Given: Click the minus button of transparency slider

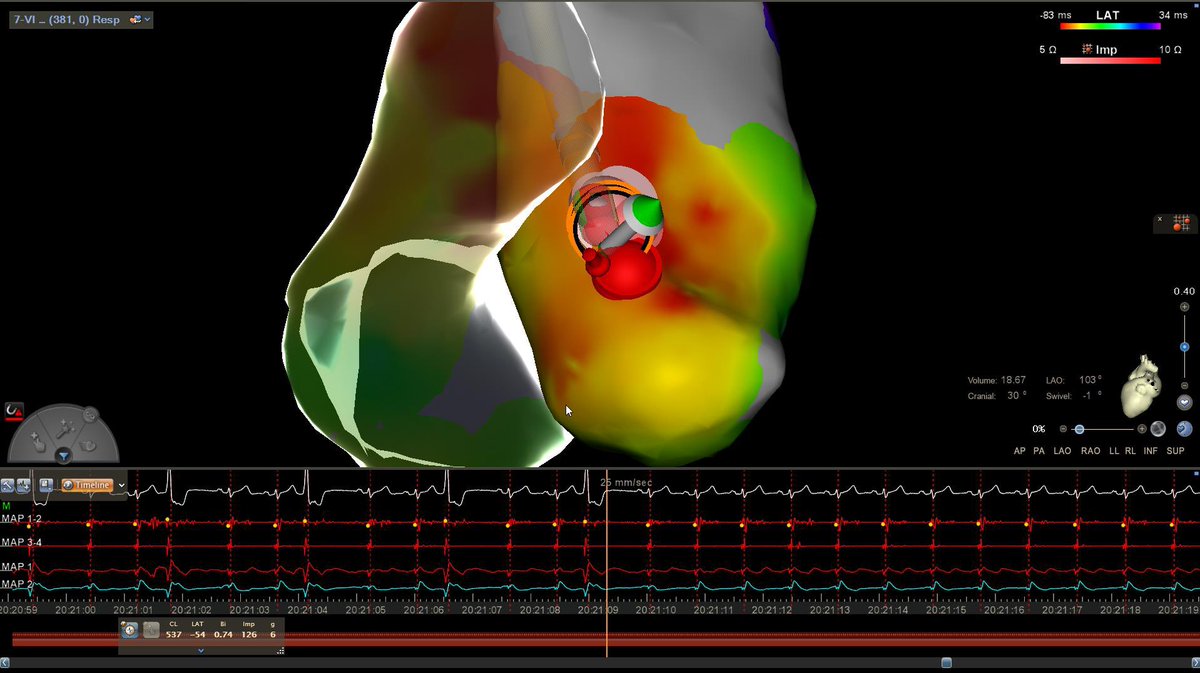Looking at the screenshot, I should click(1063, 429).
